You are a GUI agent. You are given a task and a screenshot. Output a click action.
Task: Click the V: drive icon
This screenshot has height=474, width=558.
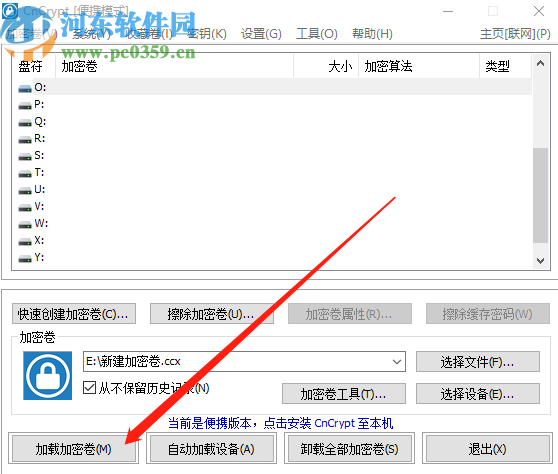pyautogui.click(x=25, y=208)
